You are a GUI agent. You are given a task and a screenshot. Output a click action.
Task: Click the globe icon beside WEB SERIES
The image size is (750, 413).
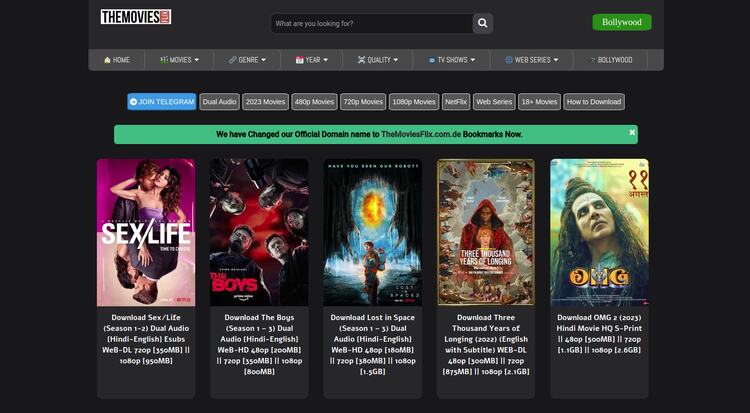(509, 60)
